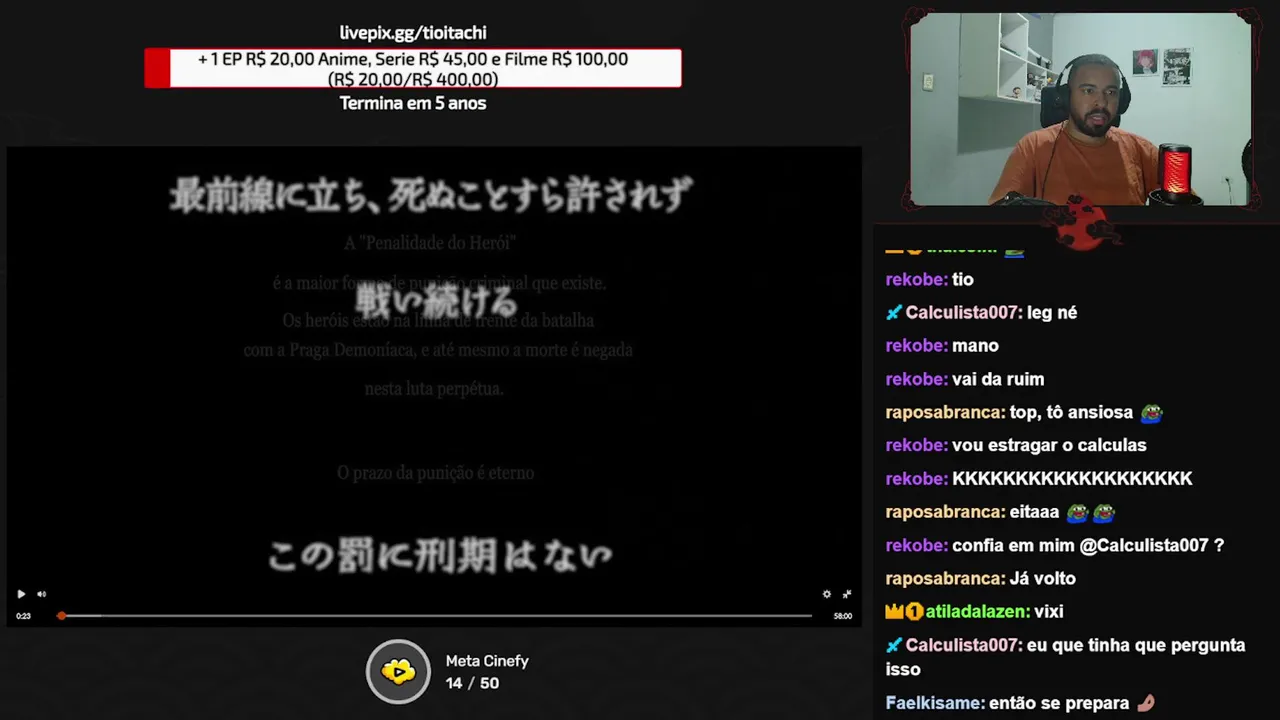Click the "Meta Cinefy" label
This screenshot has width=1280, height=720.
point(487,661)
